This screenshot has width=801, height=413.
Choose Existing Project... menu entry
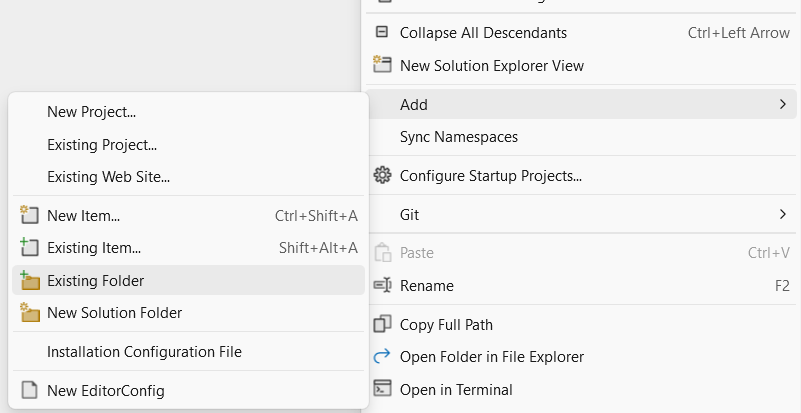[102, 145]
